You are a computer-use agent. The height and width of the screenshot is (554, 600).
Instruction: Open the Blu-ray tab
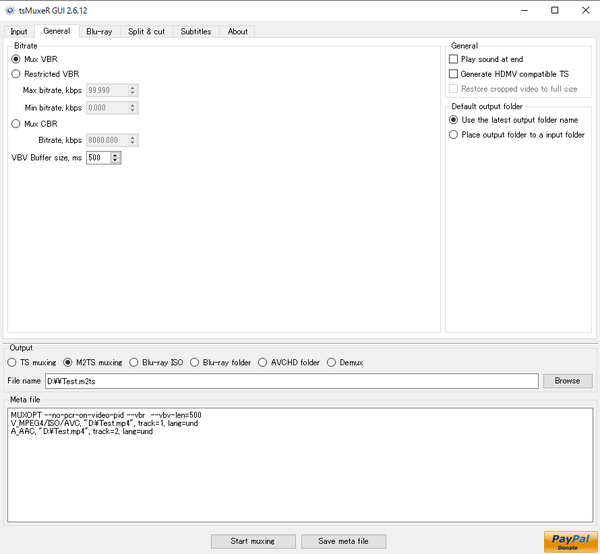[99, 31]
